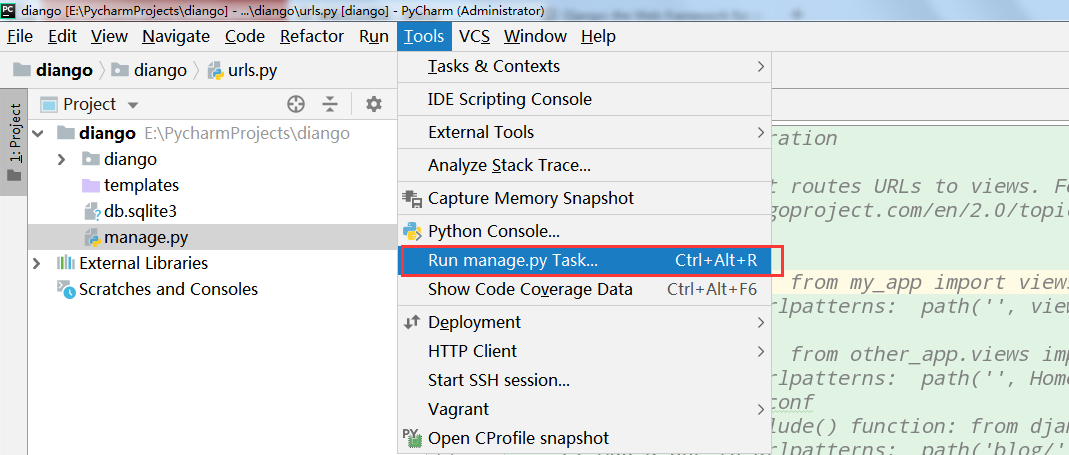The height and width of the screenshot is (455, 1069).
Task: Click the External Libraries bars icon
Action: coord(66,263)
